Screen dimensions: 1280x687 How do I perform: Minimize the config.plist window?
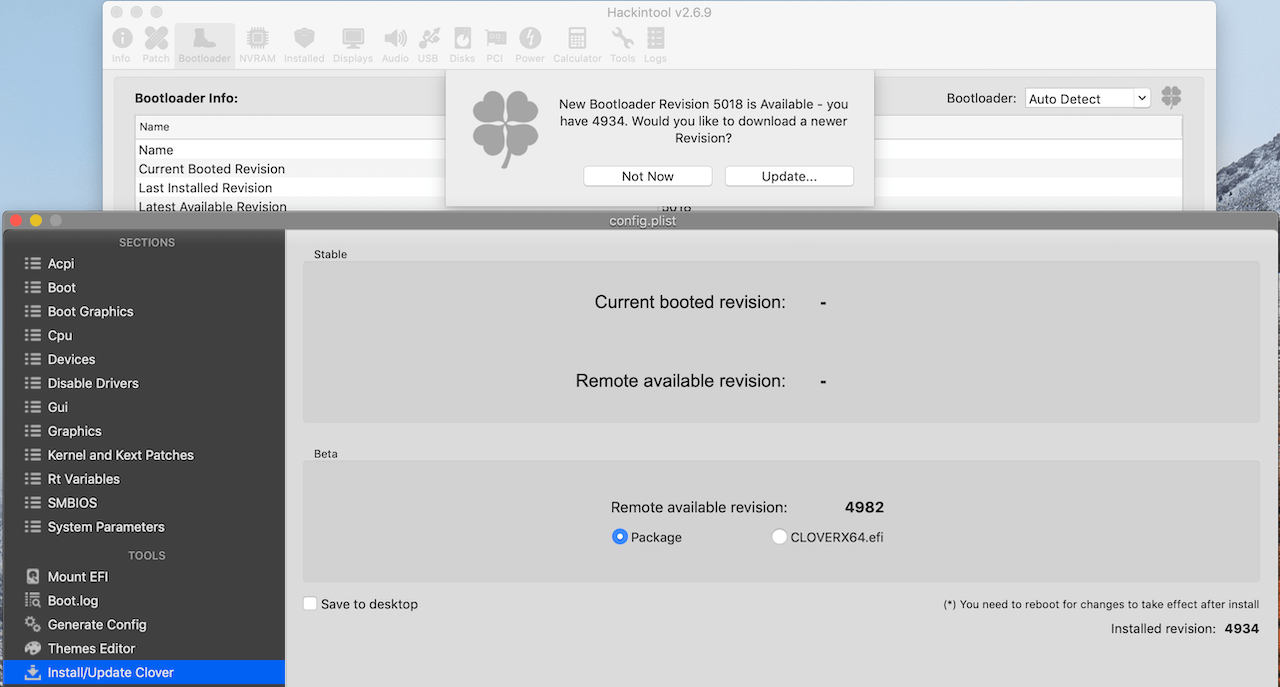(36, 220)
